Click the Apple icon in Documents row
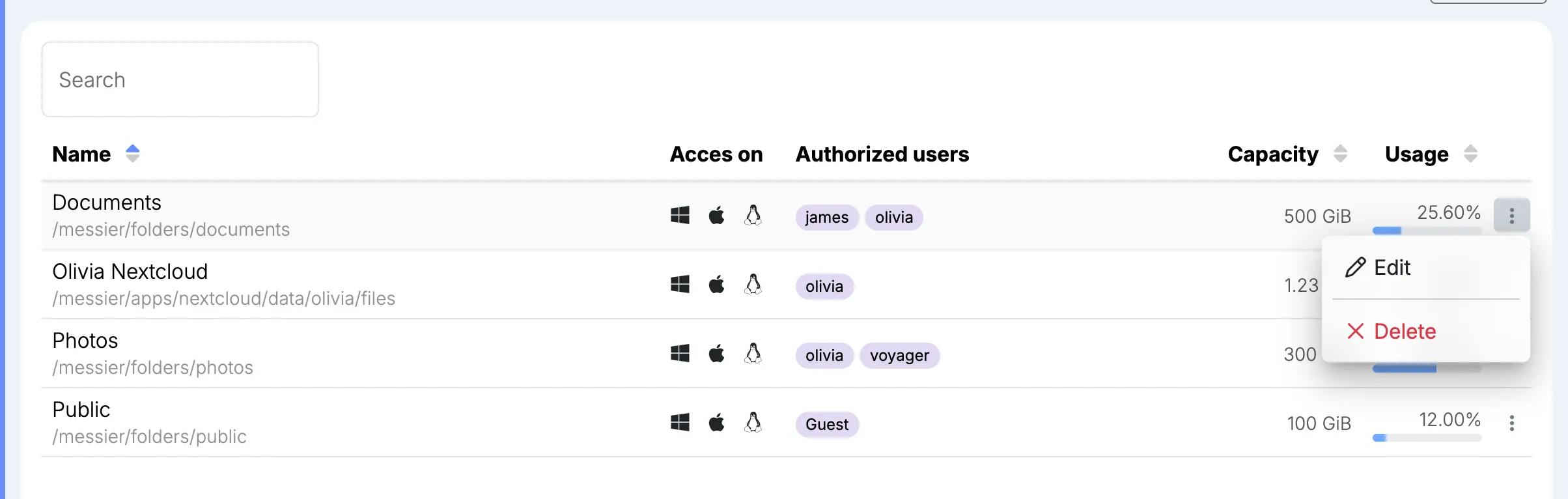The image size is (1568, 499). pyautogui.click(x=716, y=216)
